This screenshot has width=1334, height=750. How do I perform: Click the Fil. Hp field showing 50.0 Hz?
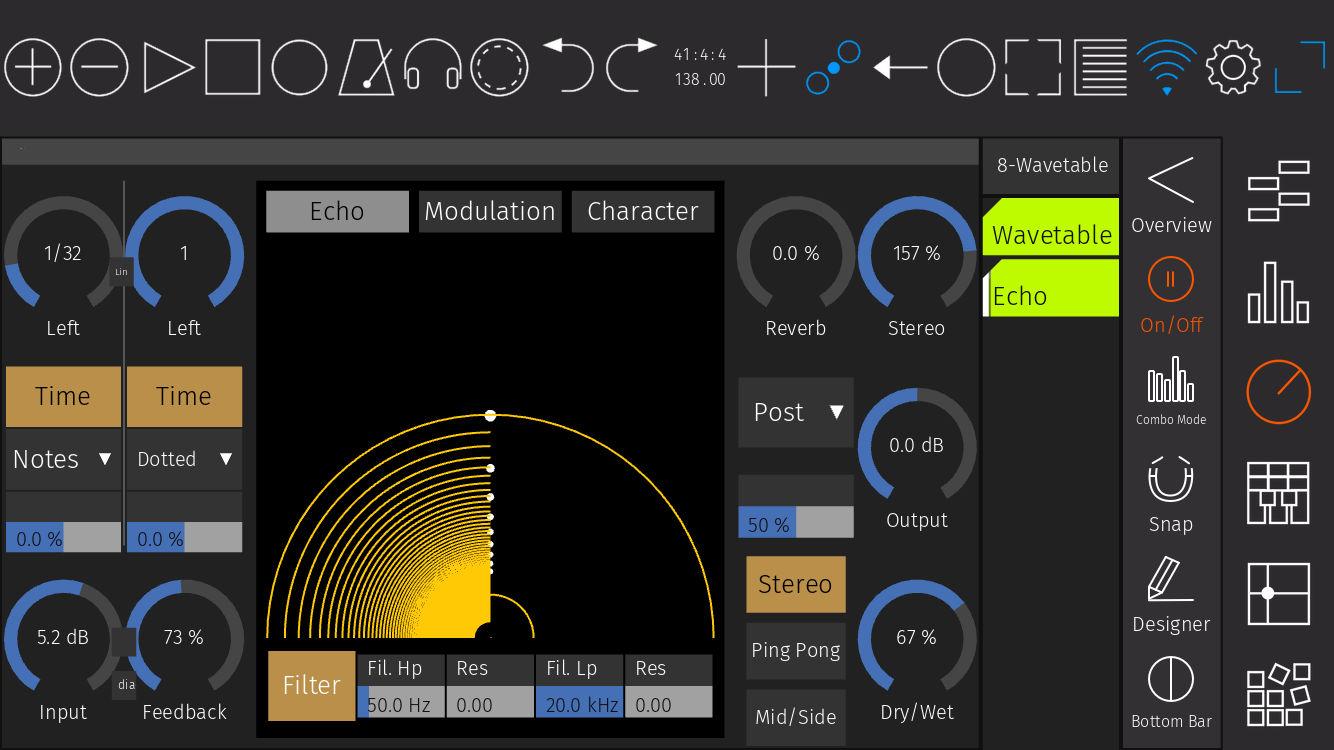400,703
